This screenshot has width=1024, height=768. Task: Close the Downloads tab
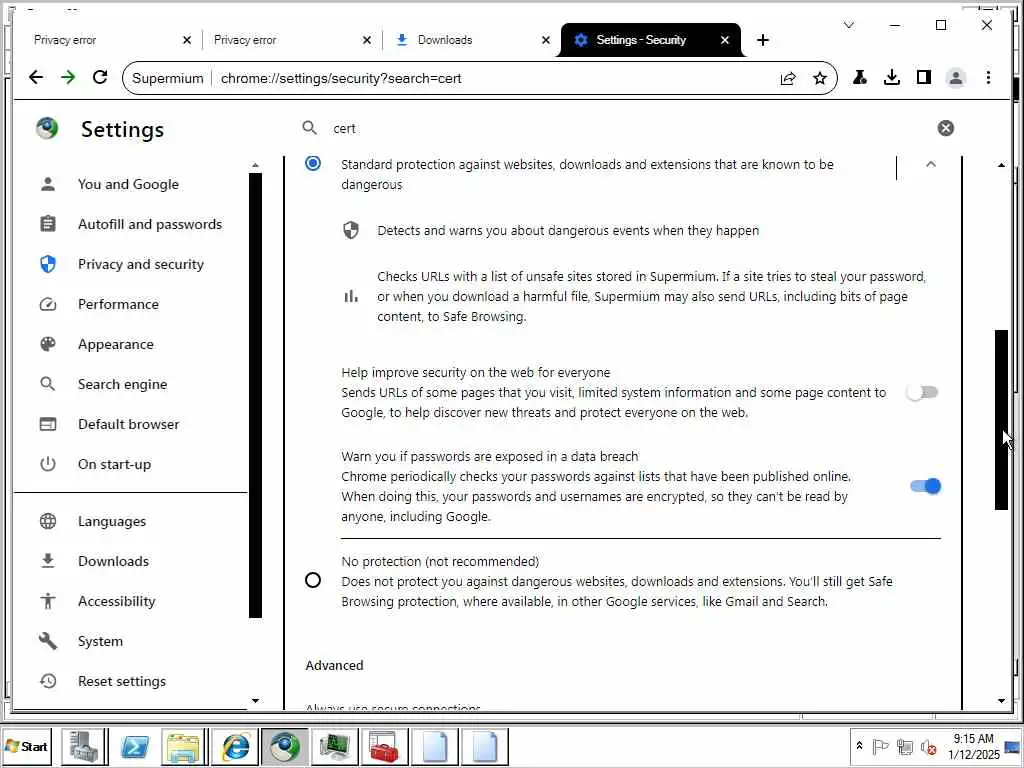(545, 40)
